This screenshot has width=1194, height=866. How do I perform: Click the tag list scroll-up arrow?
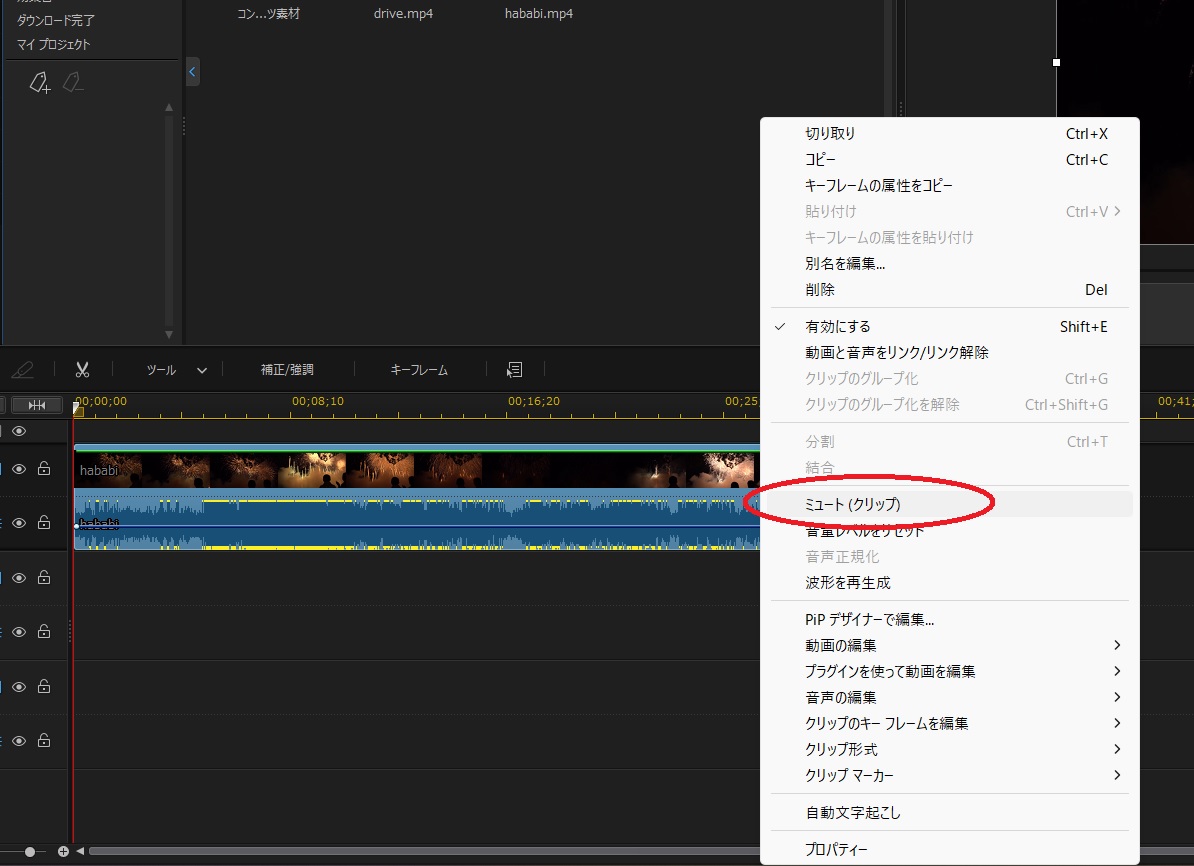(169, 107)
